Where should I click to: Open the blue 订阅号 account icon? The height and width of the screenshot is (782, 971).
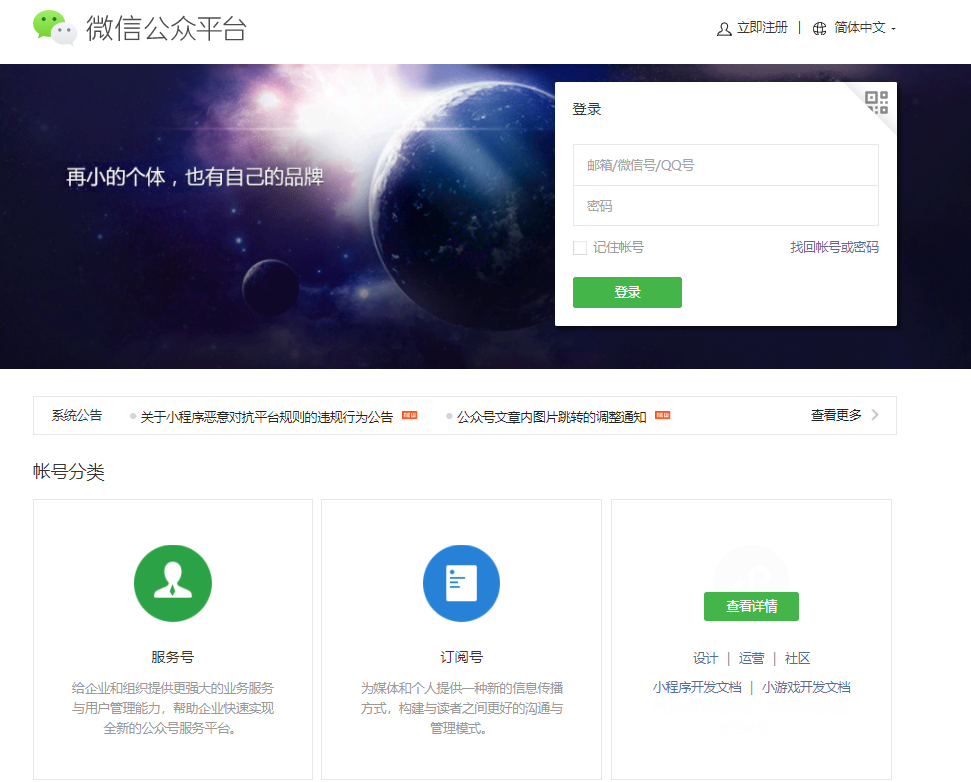461,583
